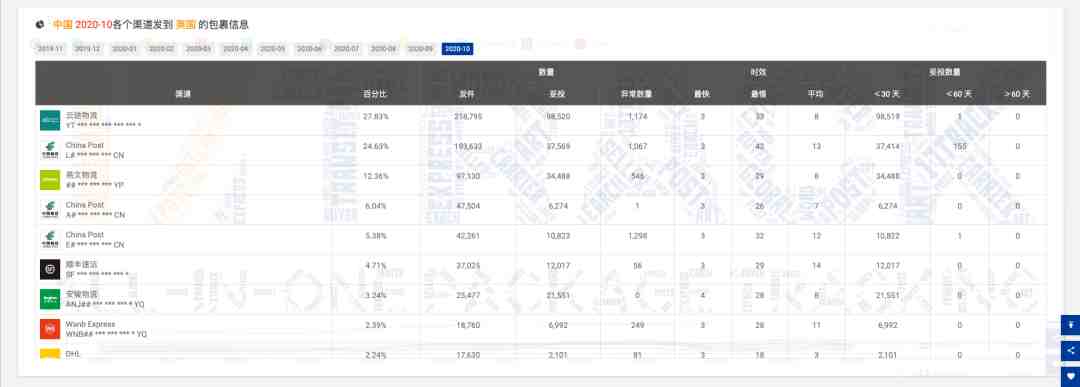Image resolution: width=1080 pixels, height=387 pixels.
Task: Click the green Anjun logistics logo
Action: click(50, 299)
